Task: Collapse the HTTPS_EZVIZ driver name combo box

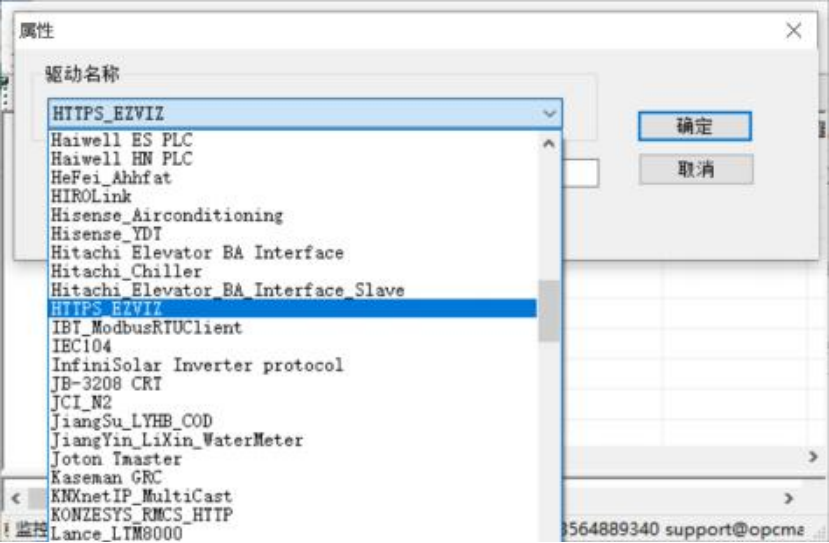Action: (549, 114)
